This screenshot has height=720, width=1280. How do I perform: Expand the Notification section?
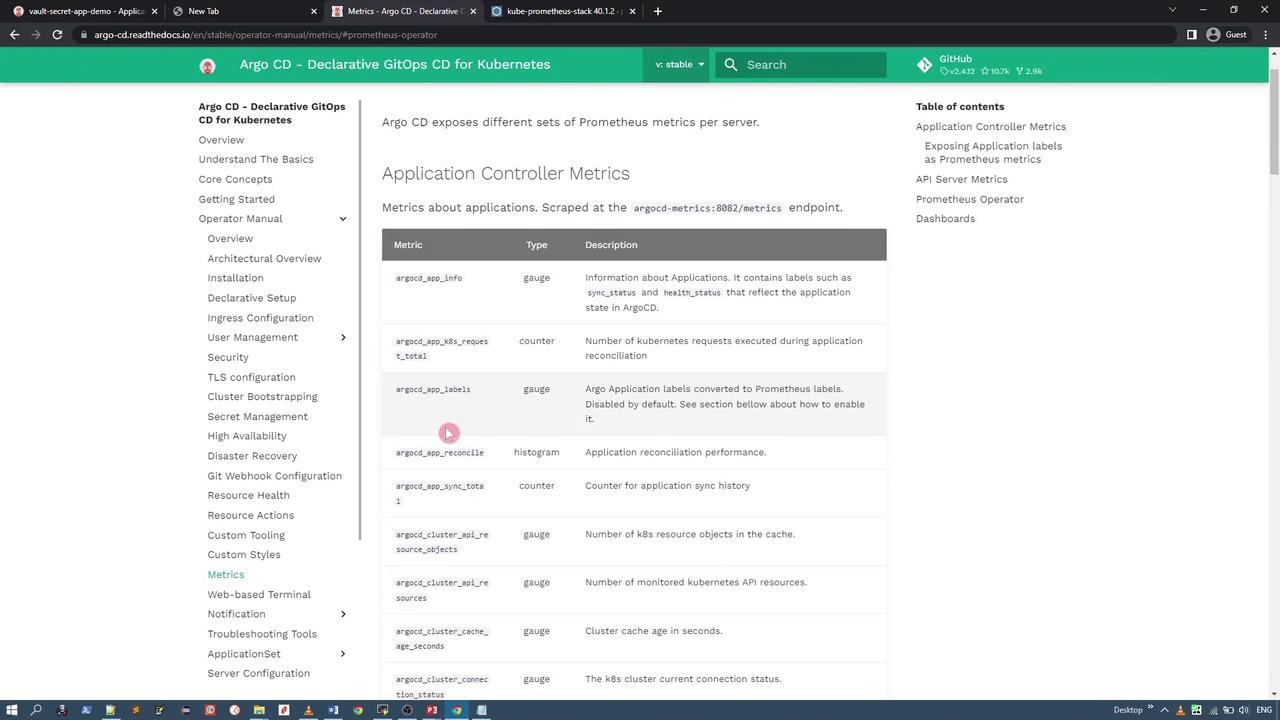343,614
